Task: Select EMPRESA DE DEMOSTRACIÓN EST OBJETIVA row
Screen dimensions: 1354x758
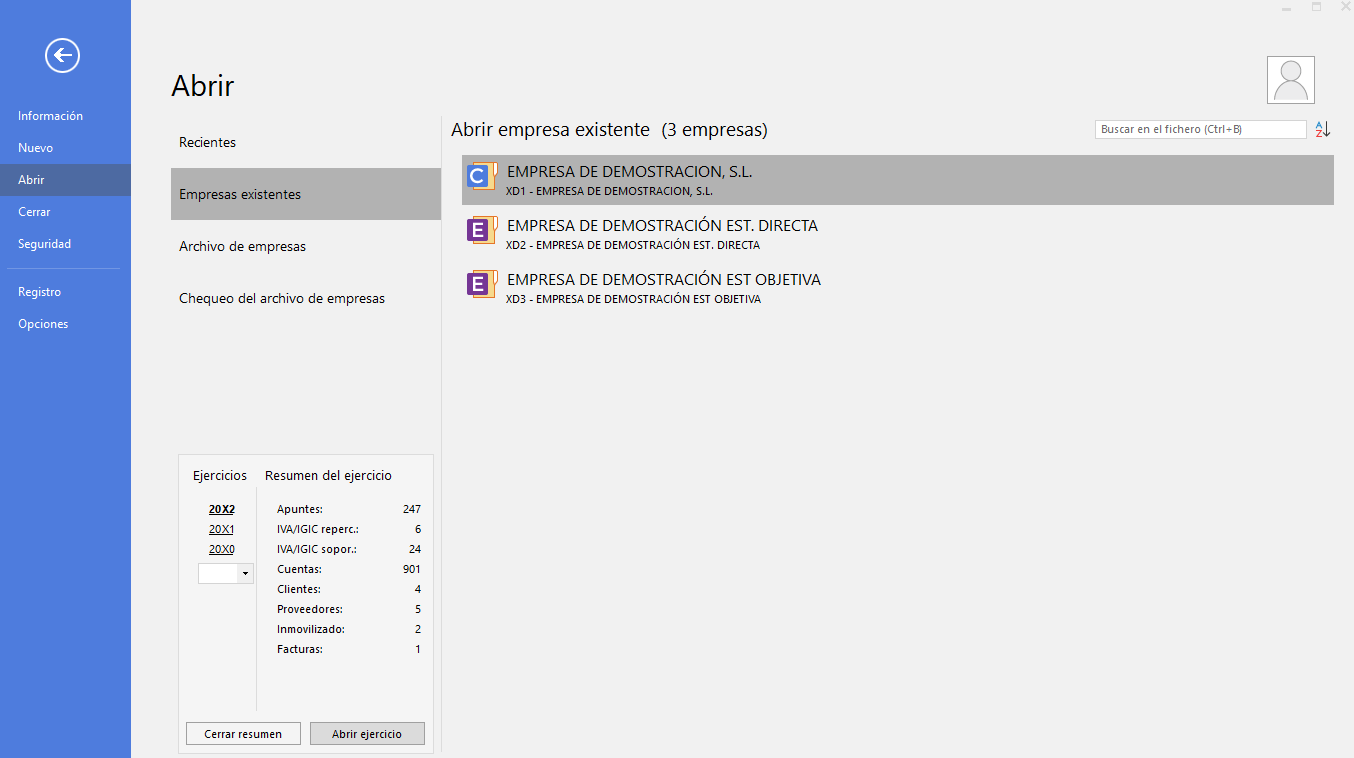Action: [898, 288]
